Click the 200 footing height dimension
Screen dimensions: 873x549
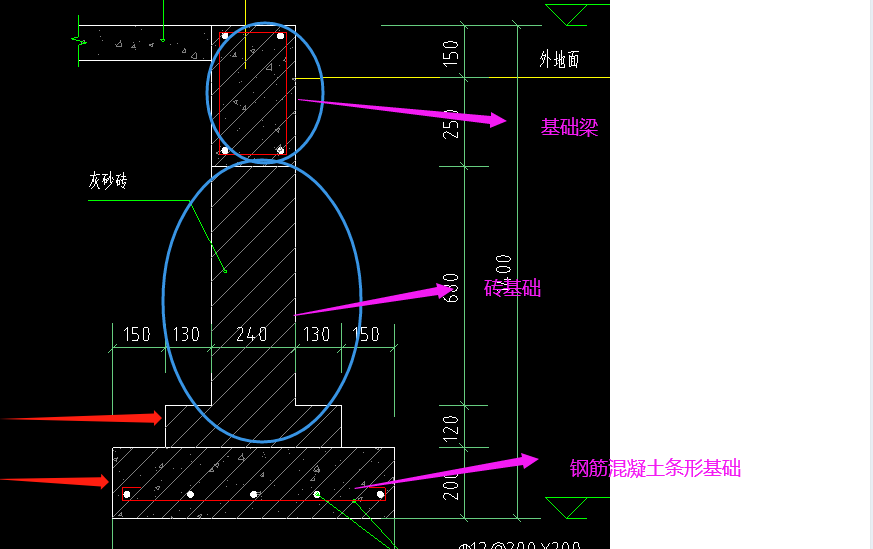click(451, 486)
